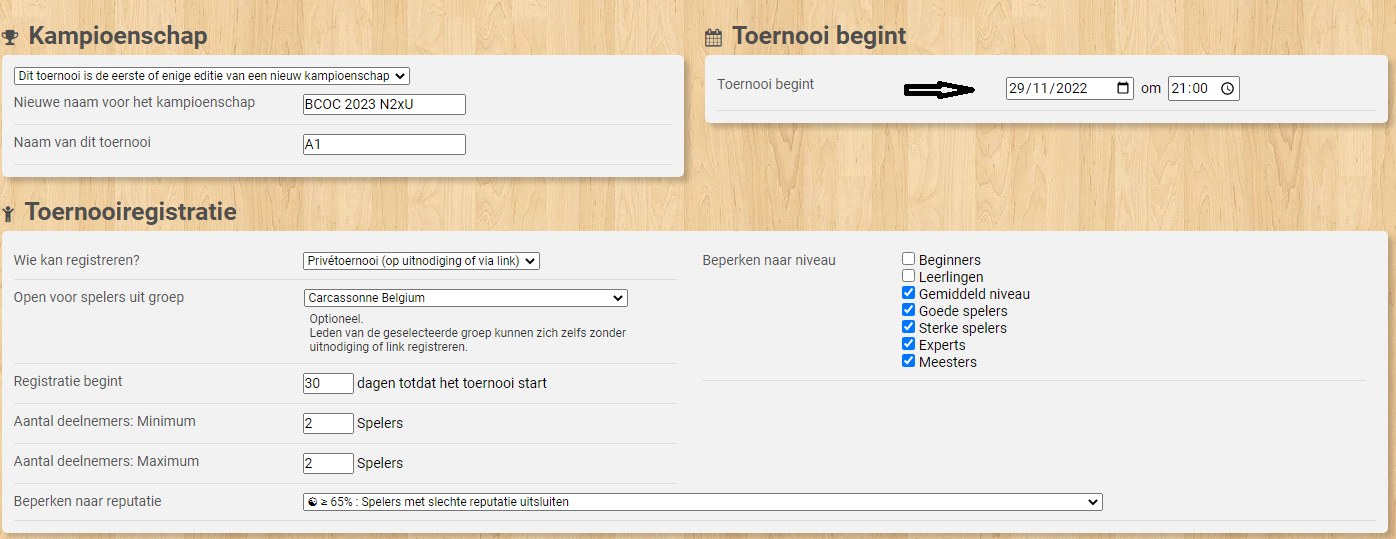The image size is (1396, 539).
Task: Click the start time field showing 21:00
Action: click(x=1204, y=88)
